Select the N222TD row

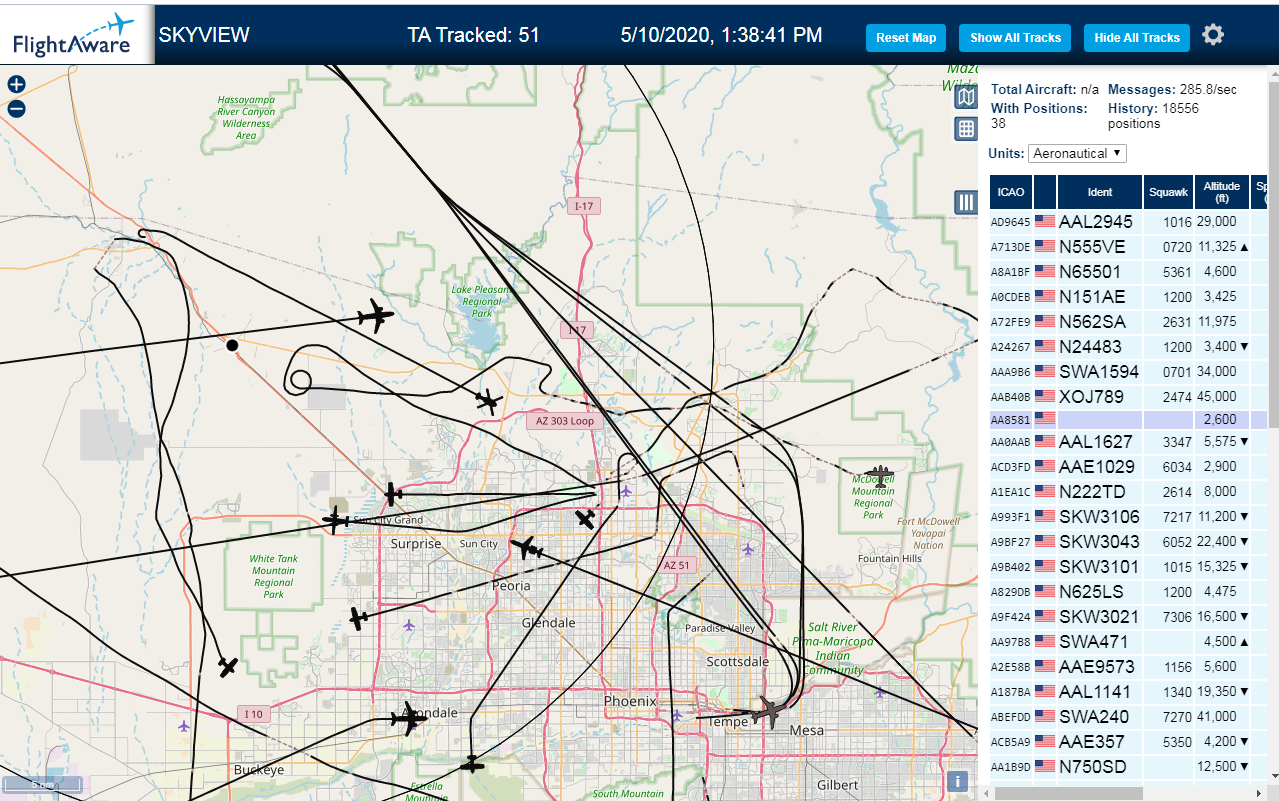tap(1128, 491)
